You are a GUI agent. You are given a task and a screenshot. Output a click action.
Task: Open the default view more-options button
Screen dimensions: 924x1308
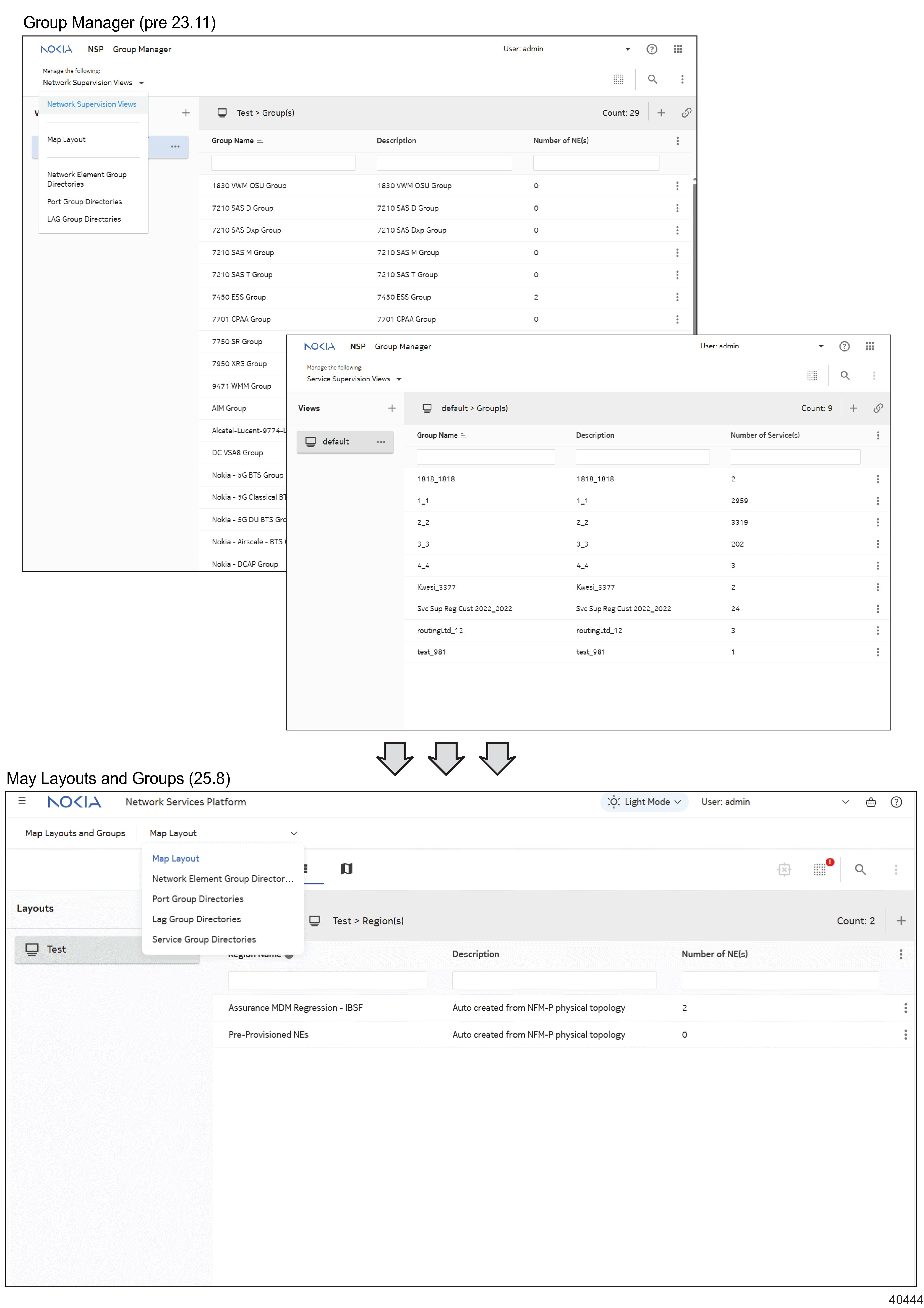pos(380,441)
